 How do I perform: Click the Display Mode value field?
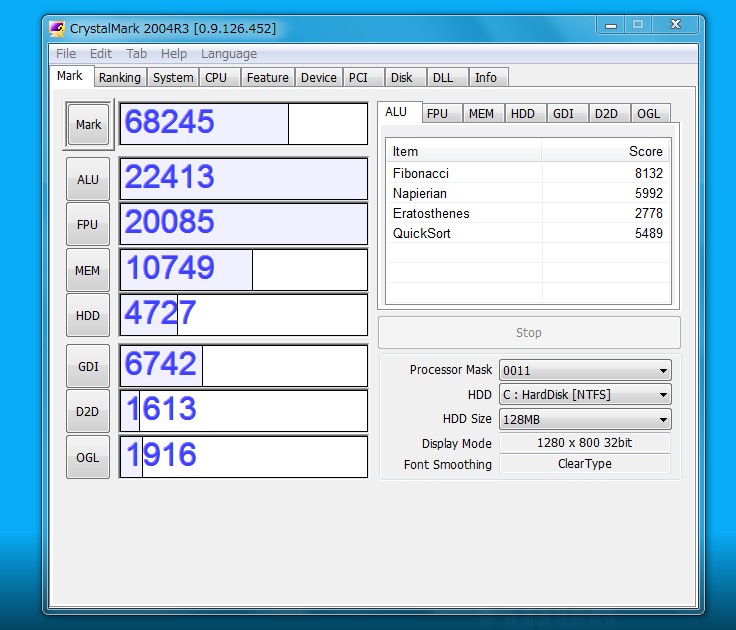pyautogui.click(x=585, y=443)
